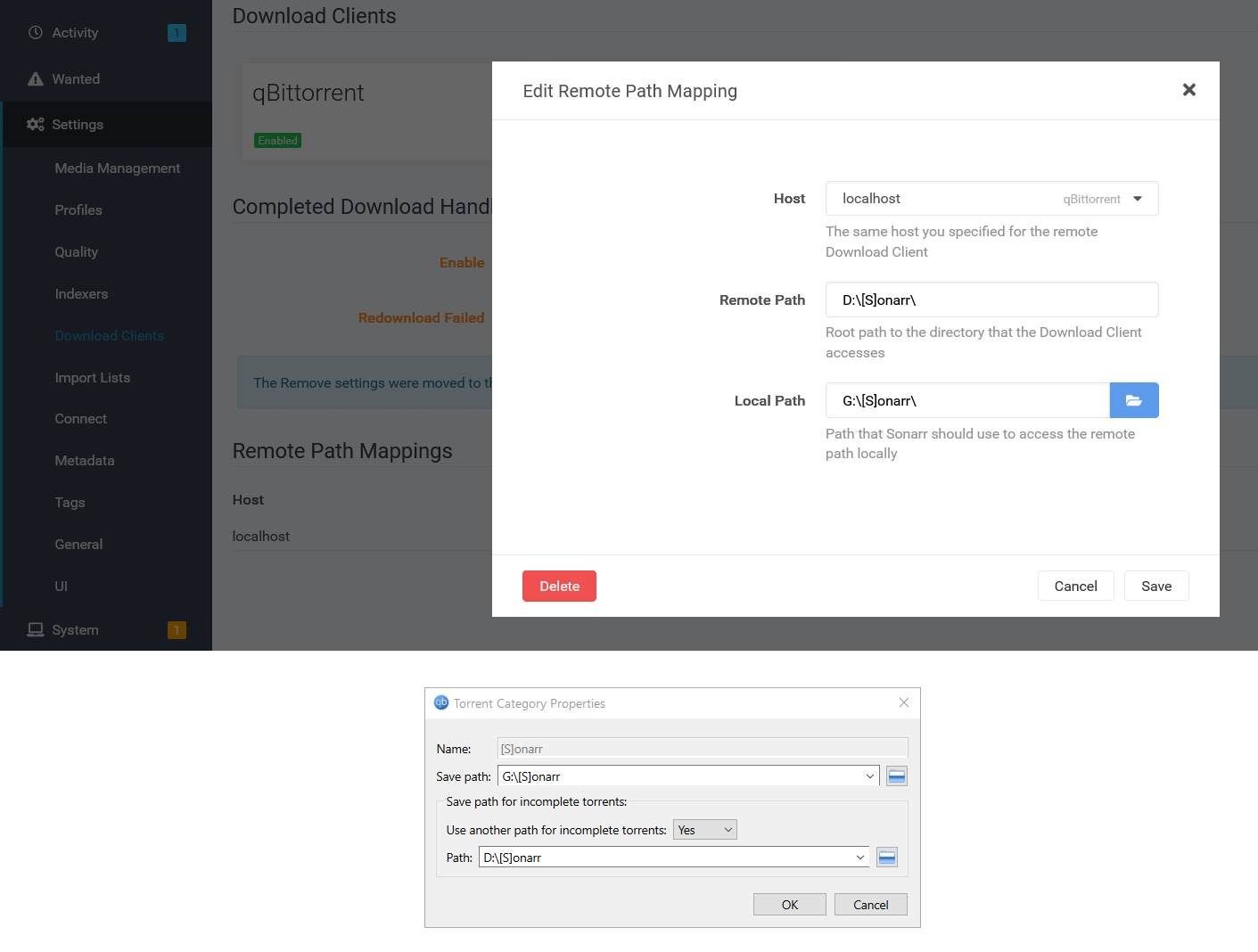Click the Host help text in dialog
The height and width of the screenshot is (952, 1258).
pyautogui.click(x=962, y=242)
